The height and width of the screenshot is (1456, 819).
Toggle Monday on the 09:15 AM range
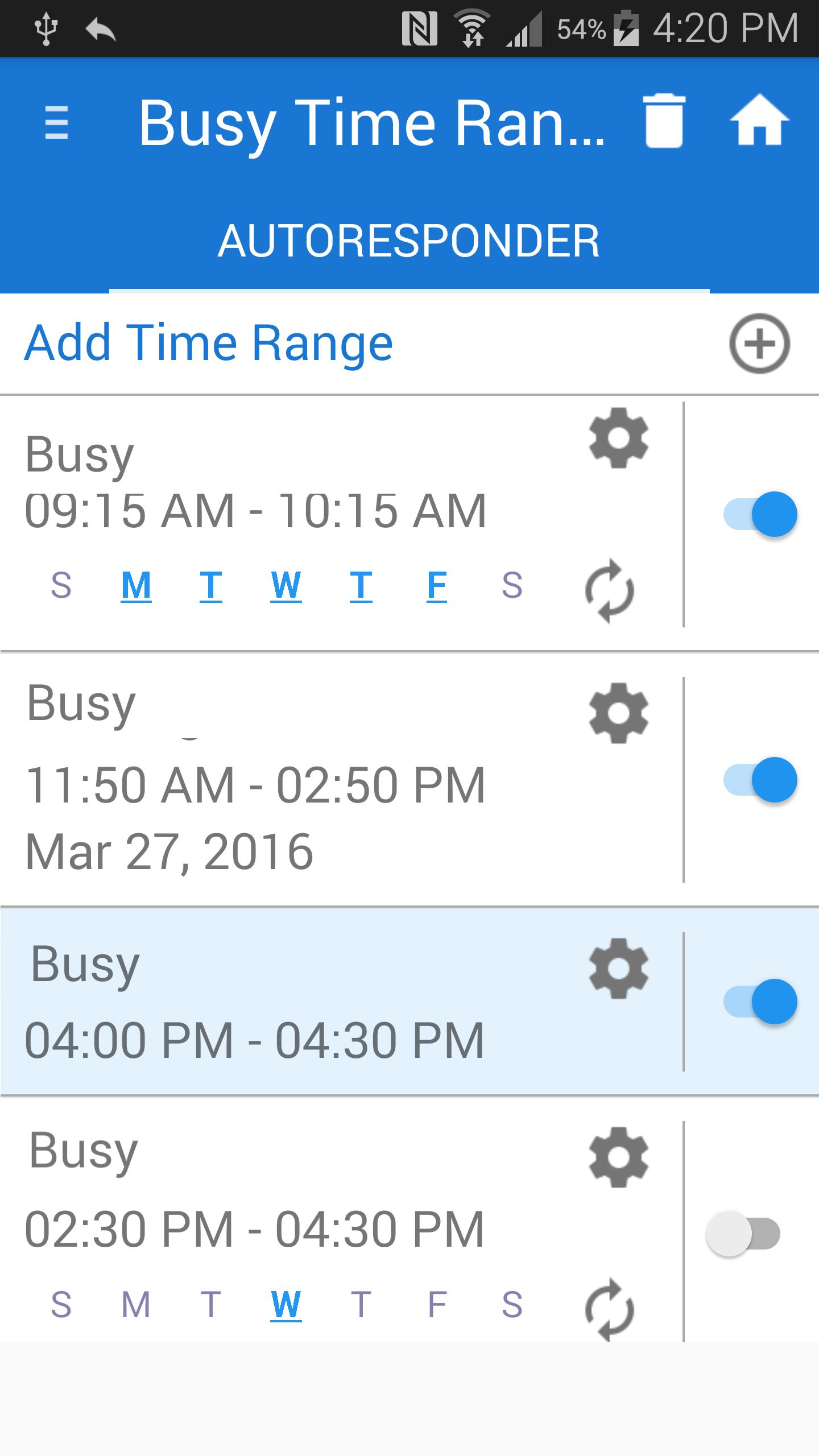point(136,585)
